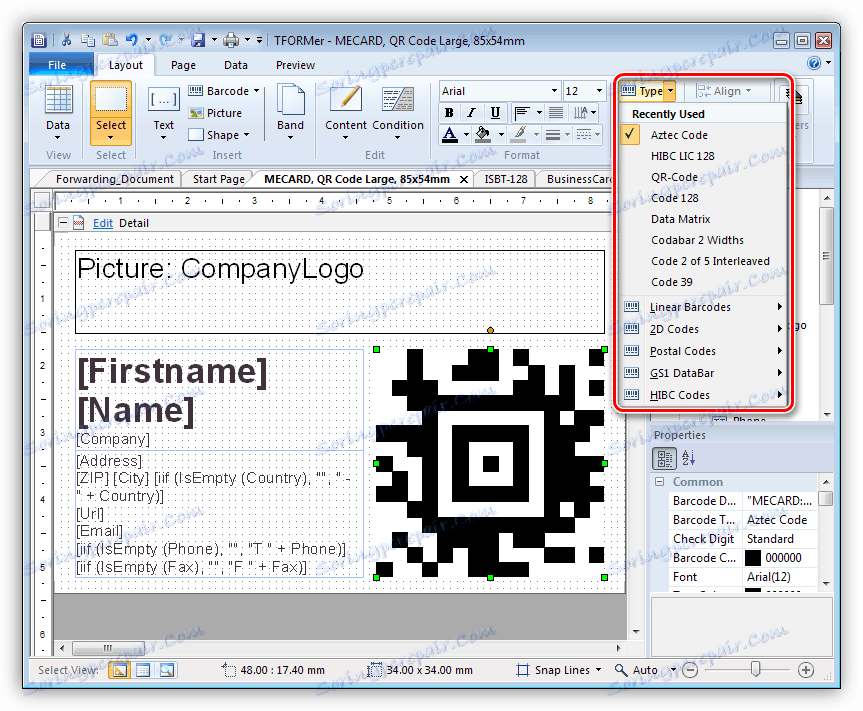Click the Save floppy disk icon
Screen dimensions: 863x711
coord(198,40)
